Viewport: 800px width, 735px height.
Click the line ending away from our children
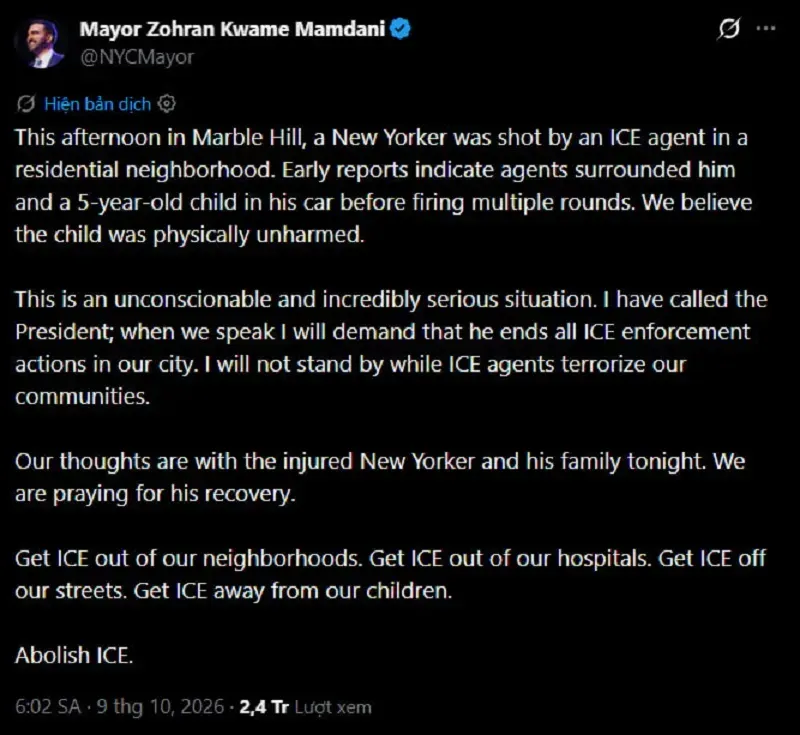[x=234, y=591]
